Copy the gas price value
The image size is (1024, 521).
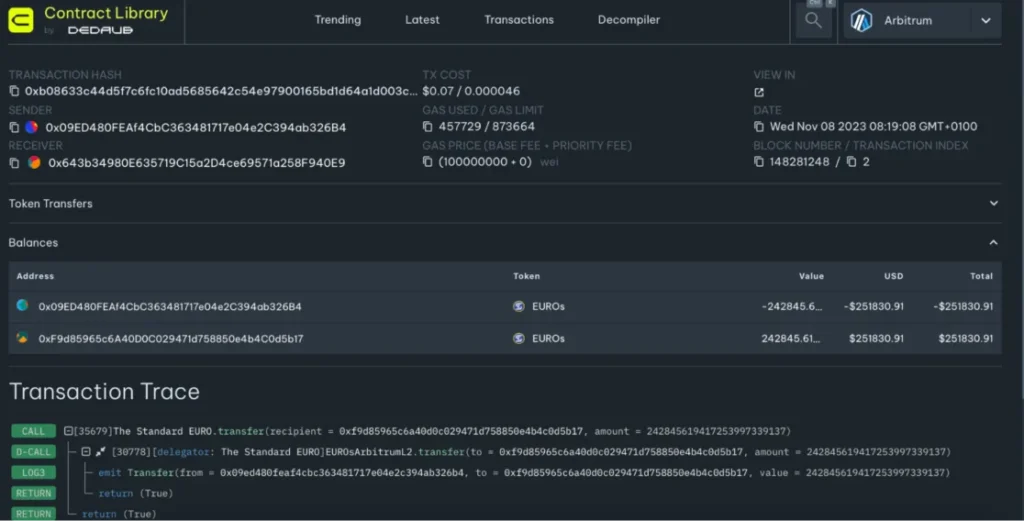tap(428, 162)
